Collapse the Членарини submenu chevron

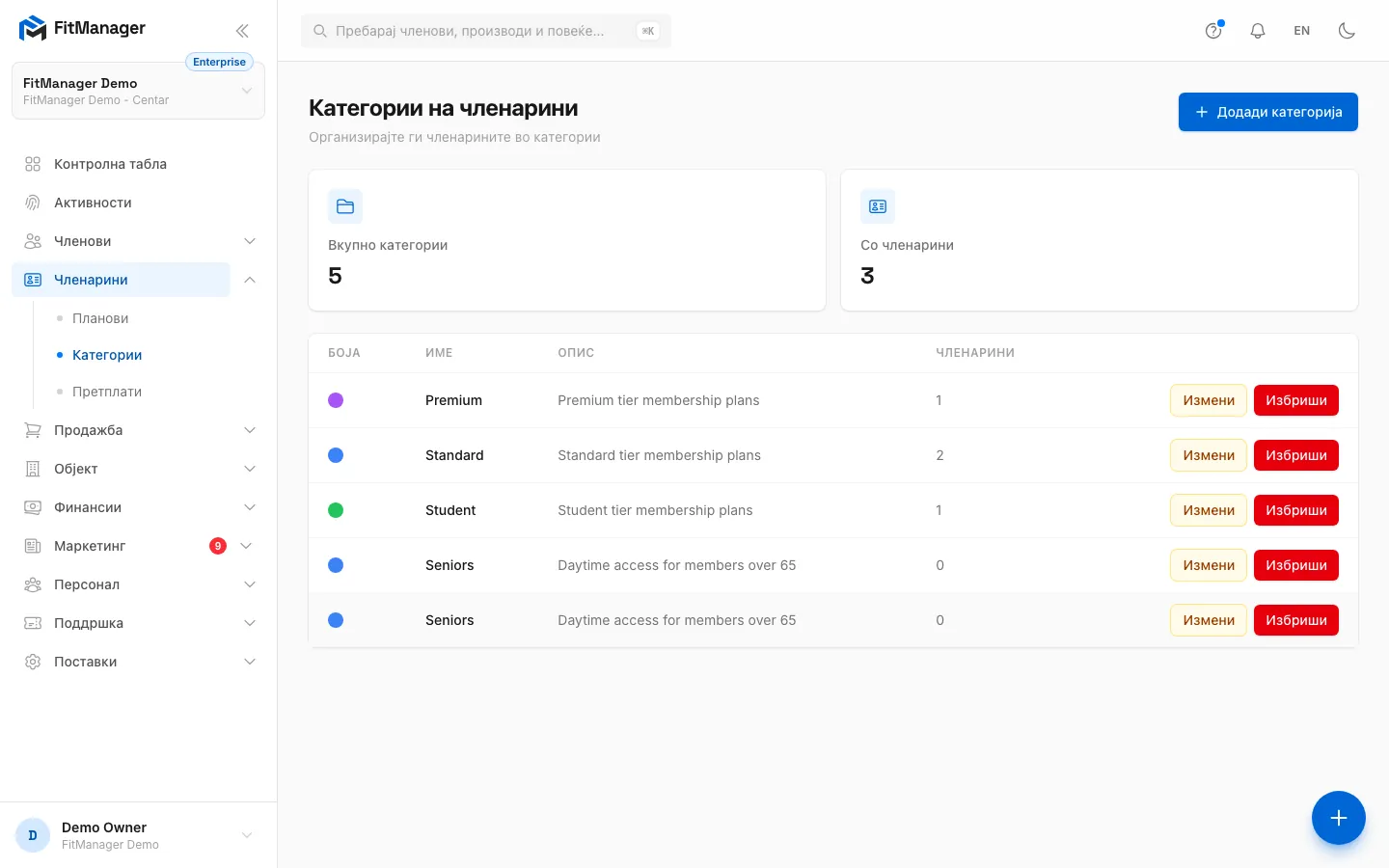coord(250,280)
